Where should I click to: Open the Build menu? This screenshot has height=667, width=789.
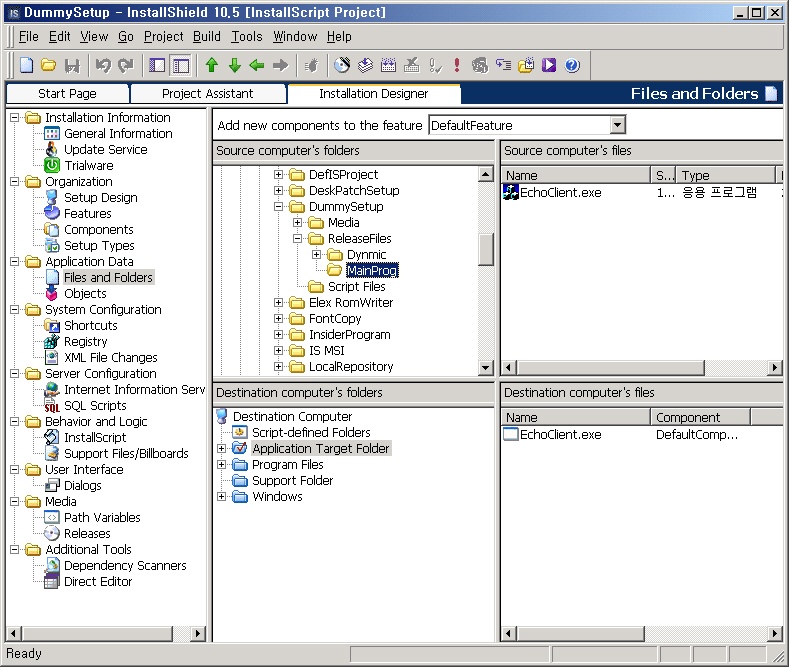click(207, 37)
